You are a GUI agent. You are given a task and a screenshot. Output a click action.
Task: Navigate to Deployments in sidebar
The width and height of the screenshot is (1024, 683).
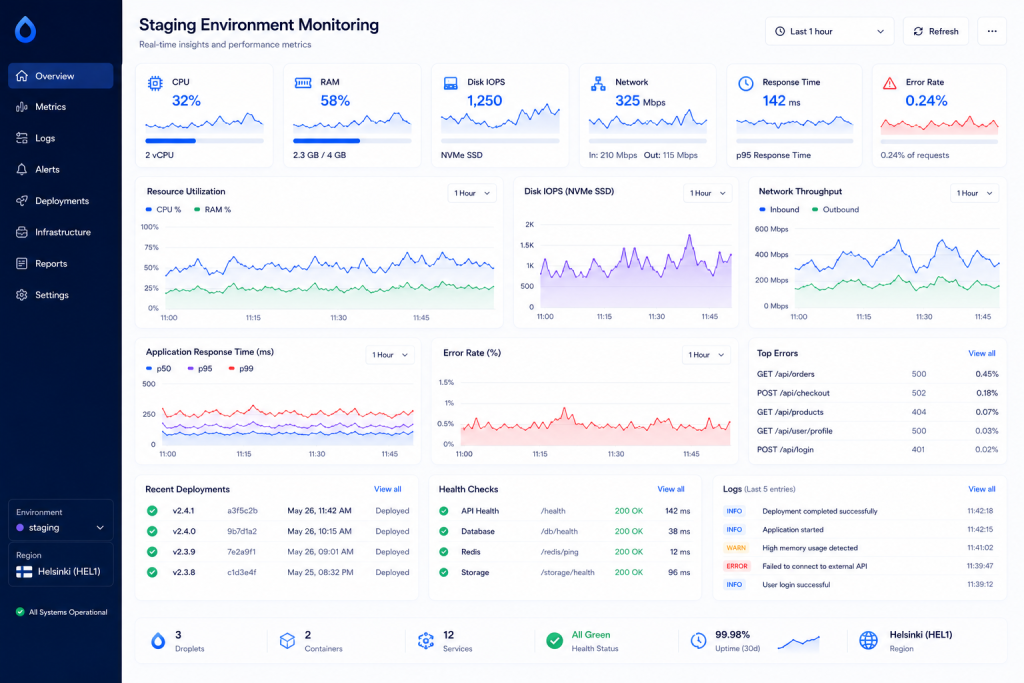[x=61, y=200]
